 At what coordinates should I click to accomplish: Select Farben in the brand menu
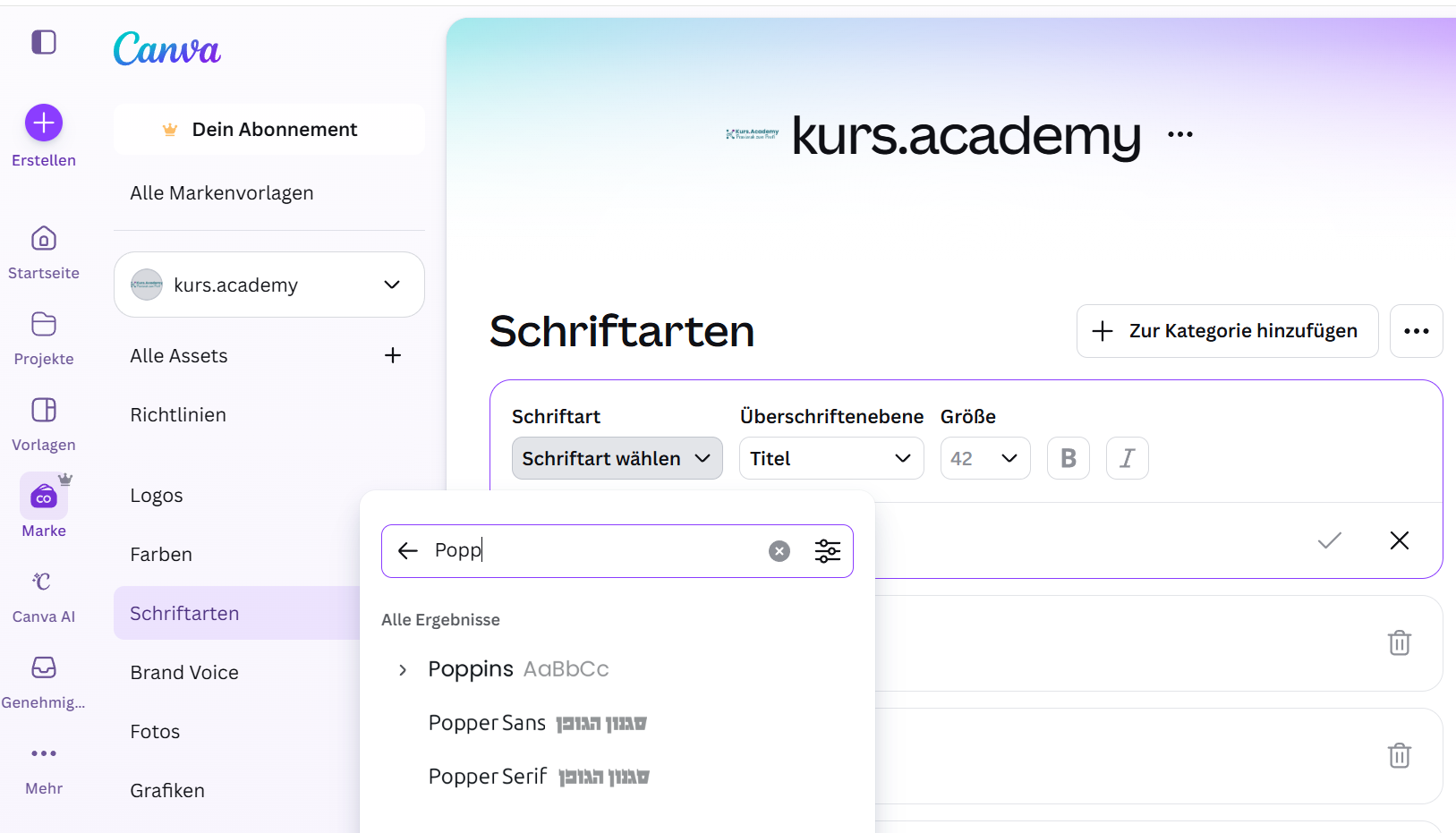pyautogui.click(x=161, y=555)
